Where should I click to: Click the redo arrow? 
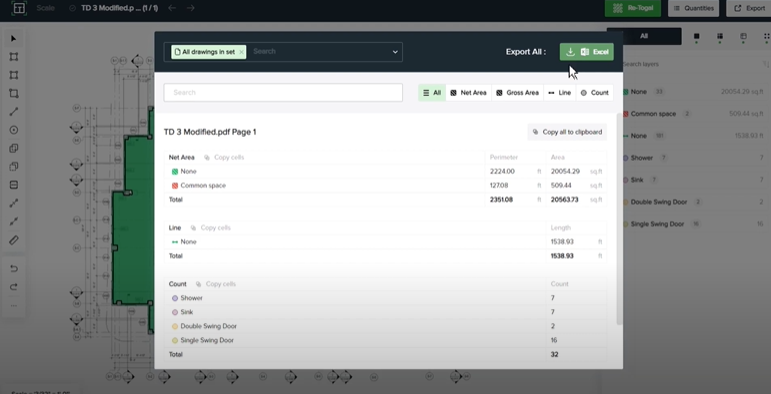pos(14,287)
